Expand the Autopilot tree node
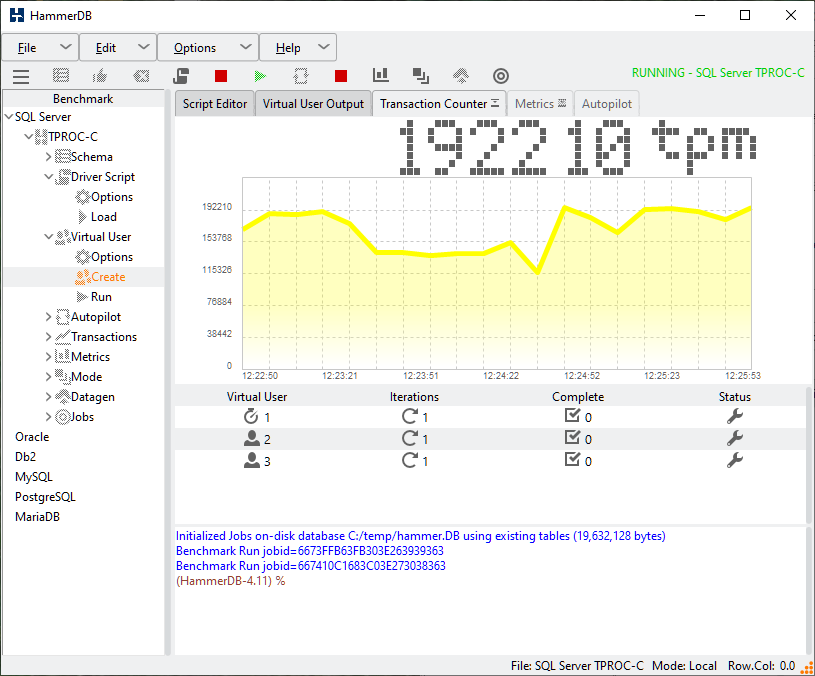The image size is (815, 676). point(48,317)
